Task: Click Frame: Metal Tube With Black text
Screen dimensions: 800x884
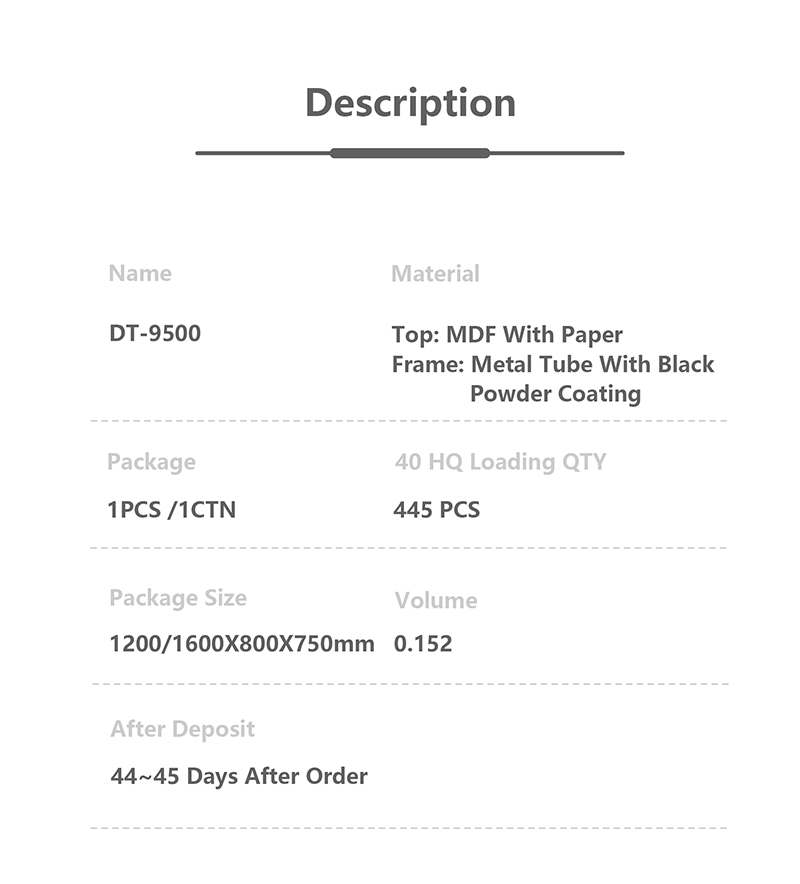Action: (553, 364)
